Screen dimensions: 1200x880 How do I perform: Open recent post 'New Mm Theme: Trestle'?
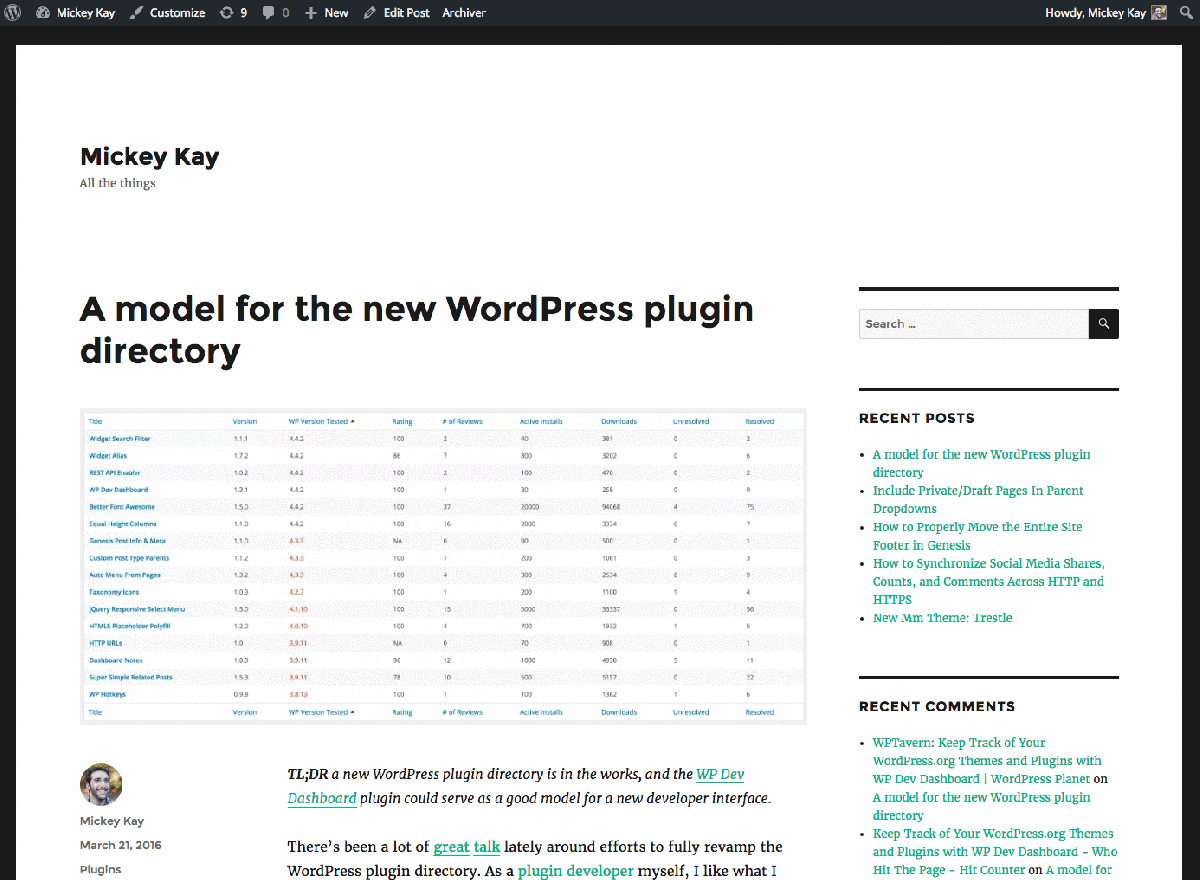(942, 618)
